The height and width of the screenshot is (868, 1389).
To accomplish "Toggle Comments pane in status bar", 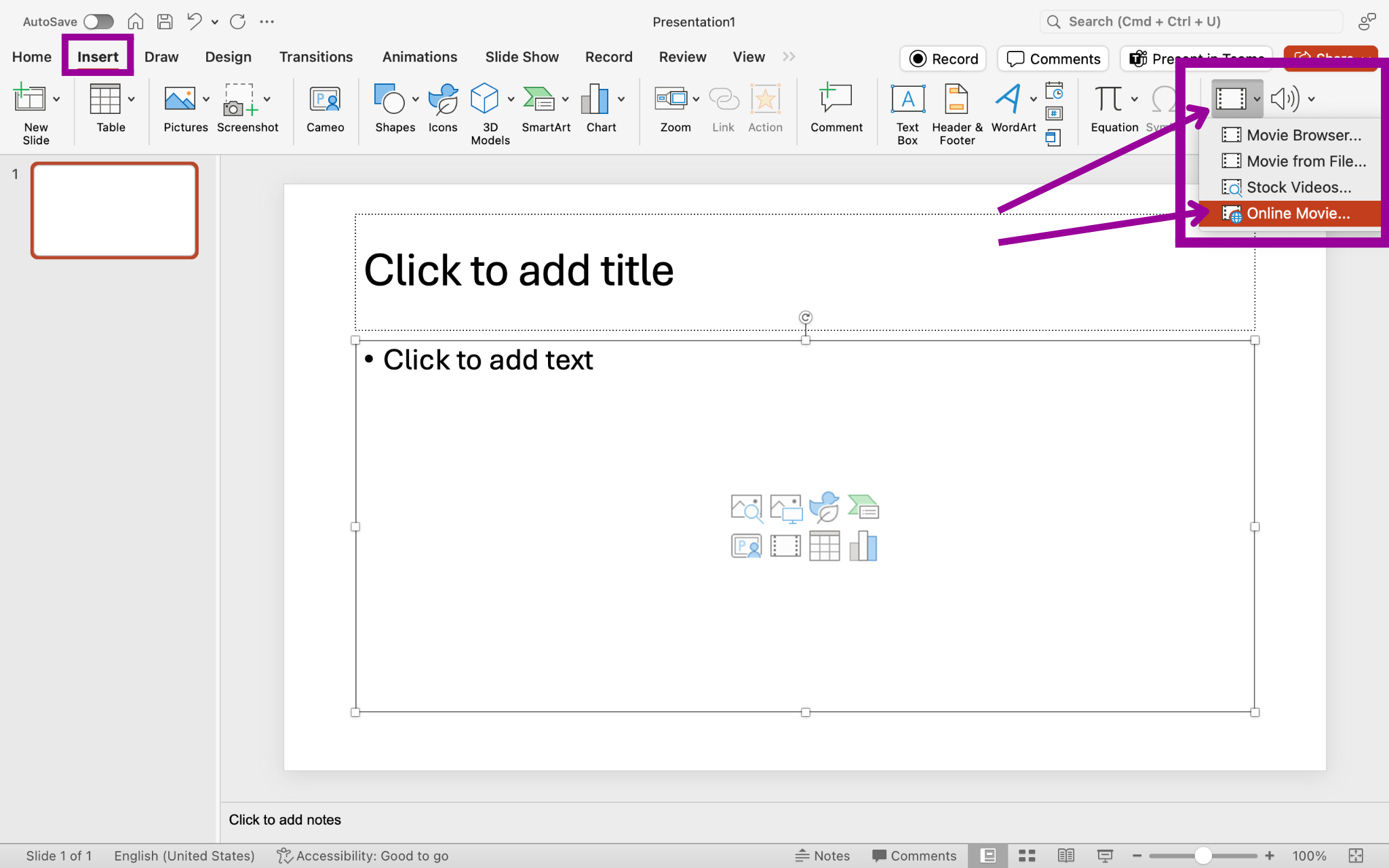I will click(x=914, y=856).
